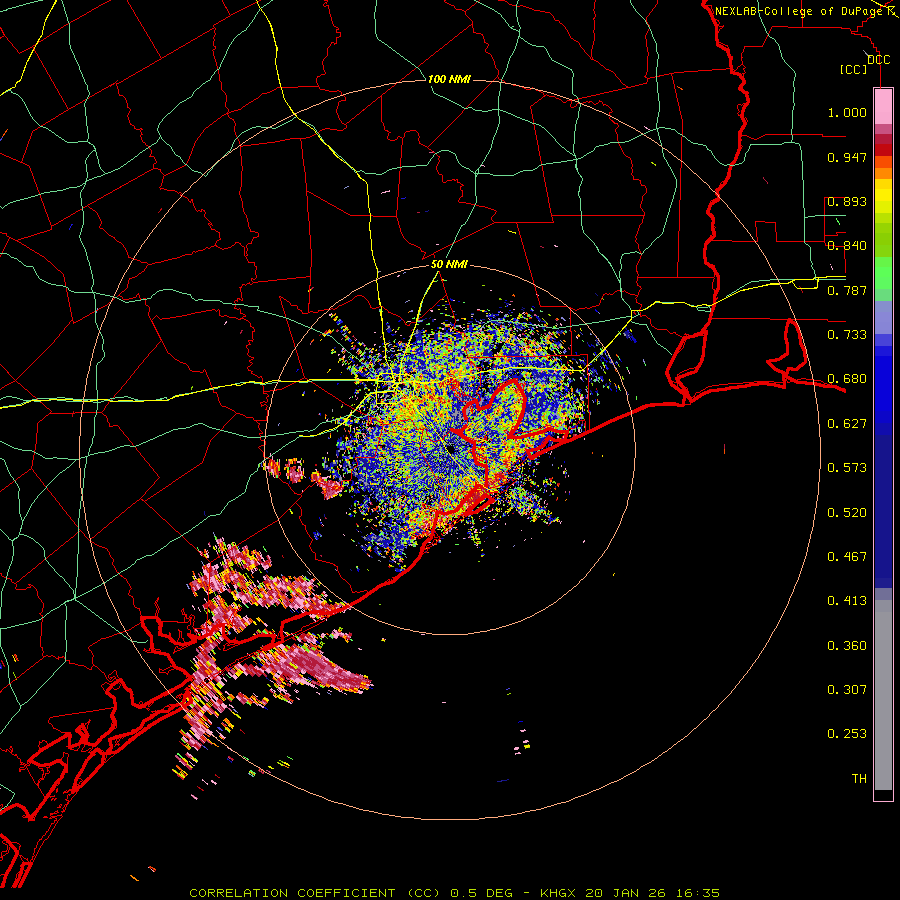900x900 pixels.
Task: Click the 0.520 scale value
Action: tap(847, 513)
